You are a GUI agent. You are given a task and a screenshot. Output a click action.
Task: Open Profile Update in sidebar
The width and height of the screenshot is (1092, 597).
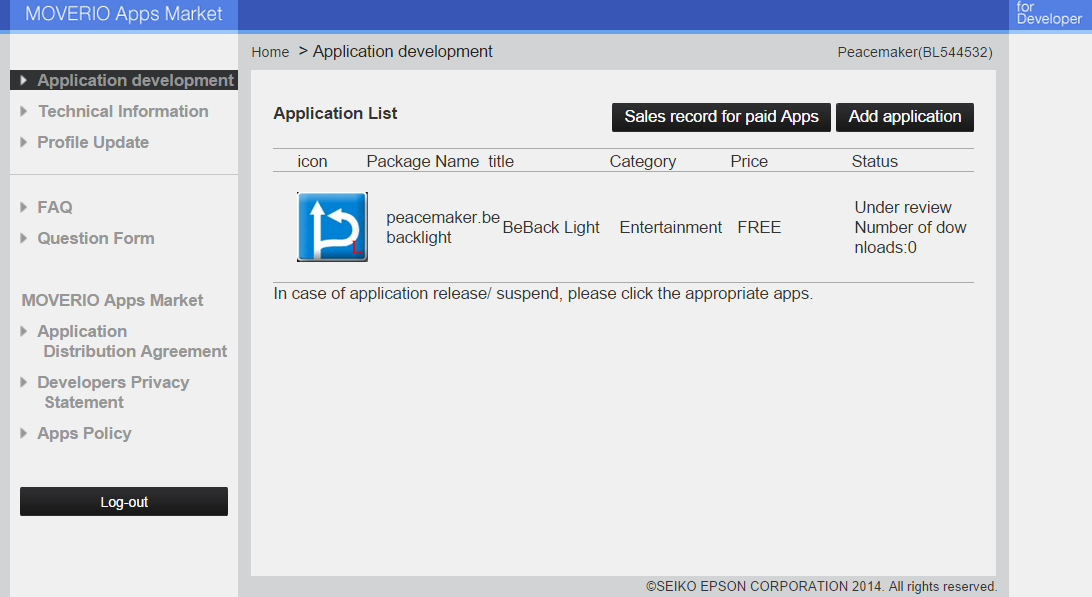[93, 142]
